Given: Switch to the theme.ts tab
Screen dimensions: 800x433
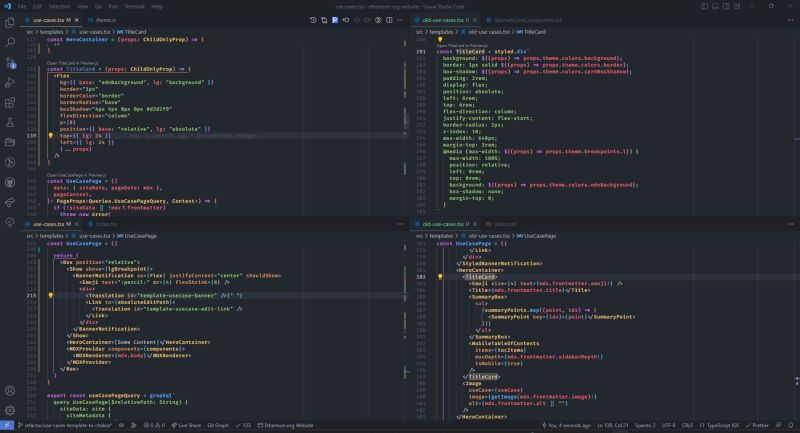Looking at the screenshot, I should [102, 19].
